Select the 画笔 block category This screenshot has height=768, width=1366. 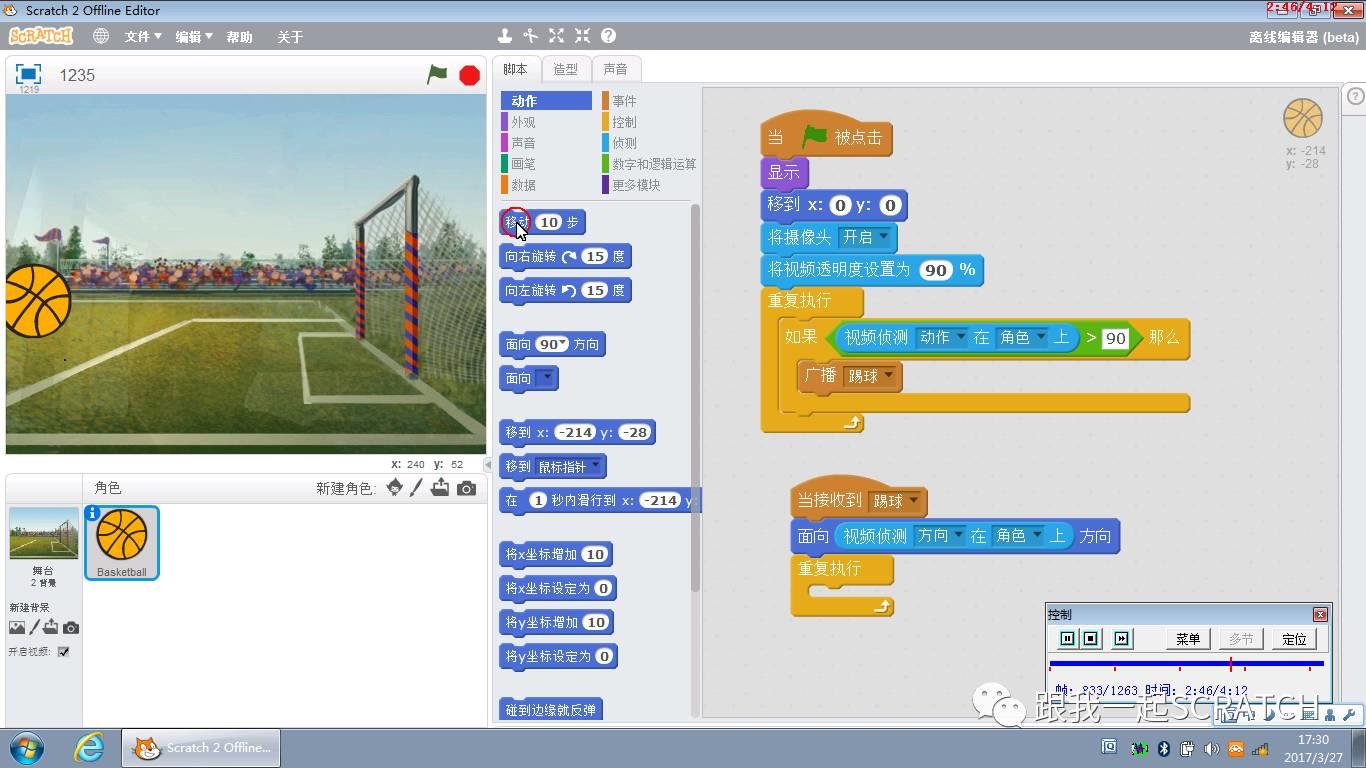(545, 164)
